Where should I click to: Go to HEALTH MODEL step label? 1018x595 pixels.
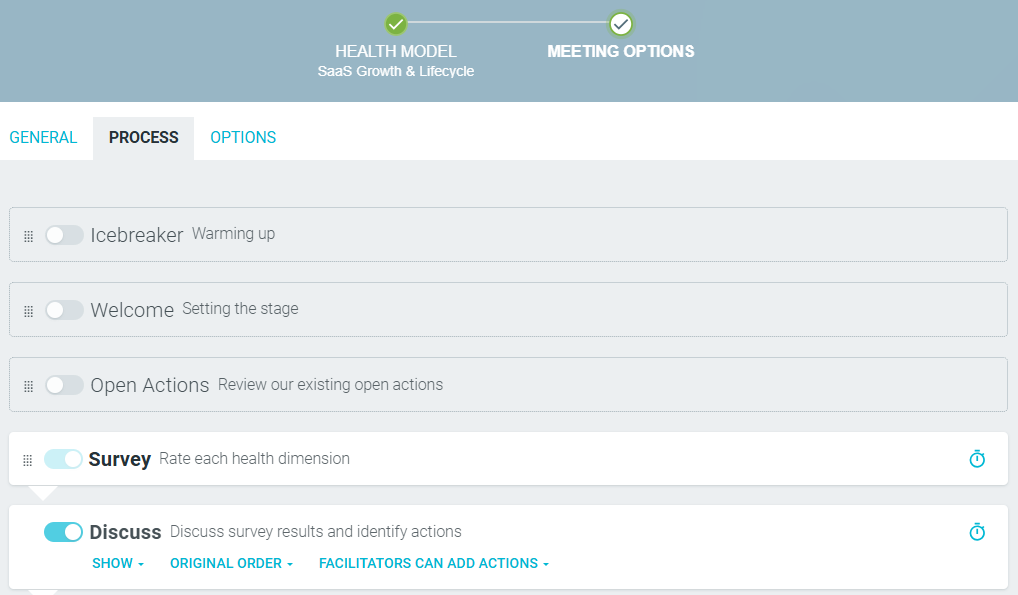[x=395, y=51]
